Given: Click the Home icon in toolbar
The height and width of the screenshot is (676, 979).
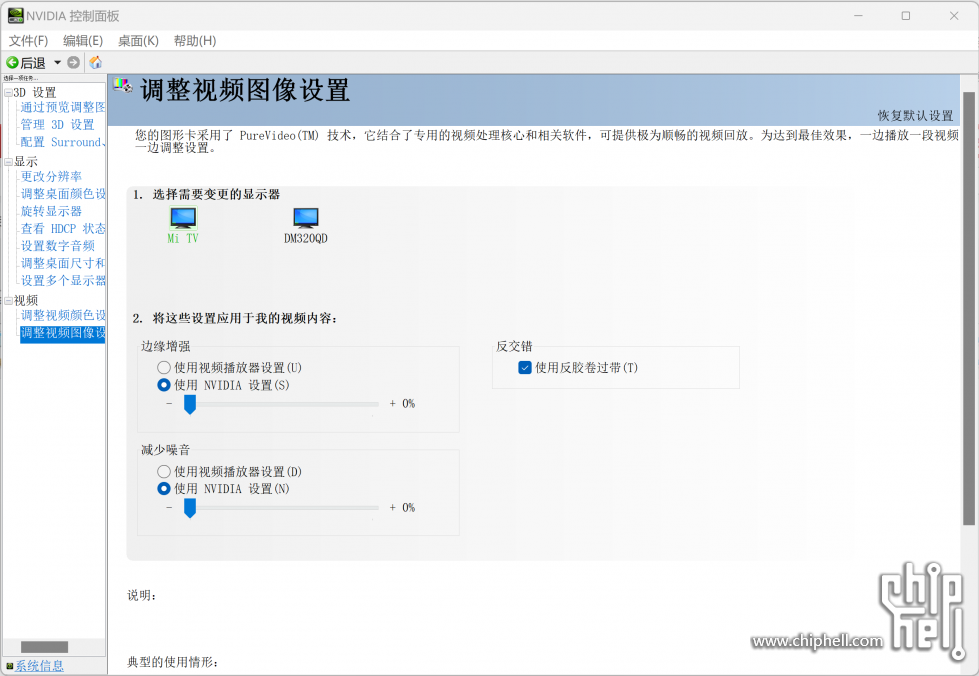Looking at the screenshot, I should click(x=96, y=62).
